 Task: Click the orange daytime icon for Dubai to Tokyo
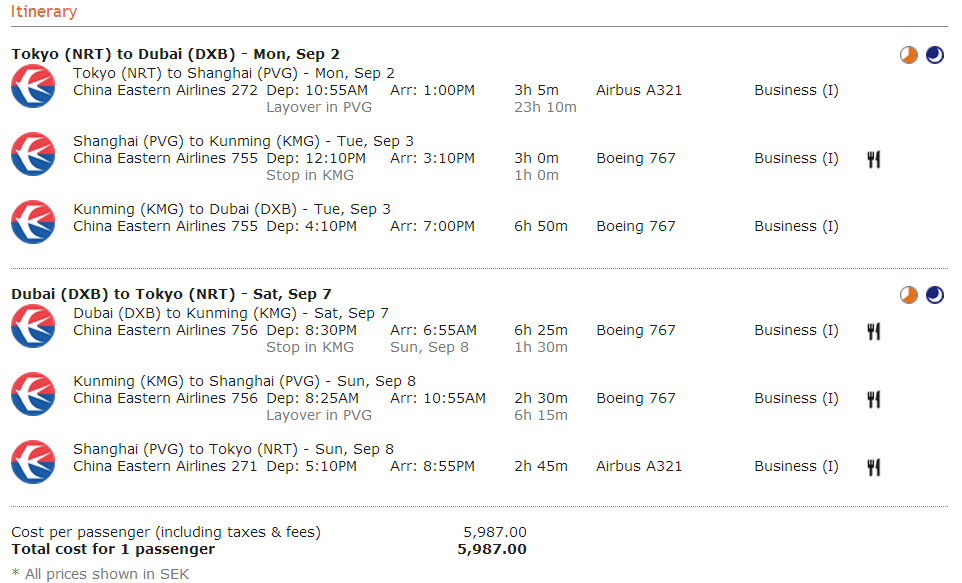tap(909, 295)
